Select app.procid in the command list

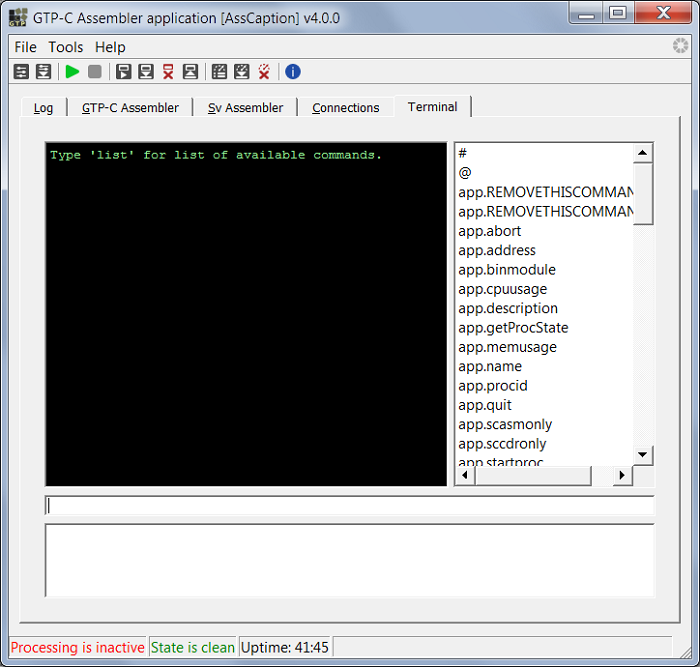[546, 385]
